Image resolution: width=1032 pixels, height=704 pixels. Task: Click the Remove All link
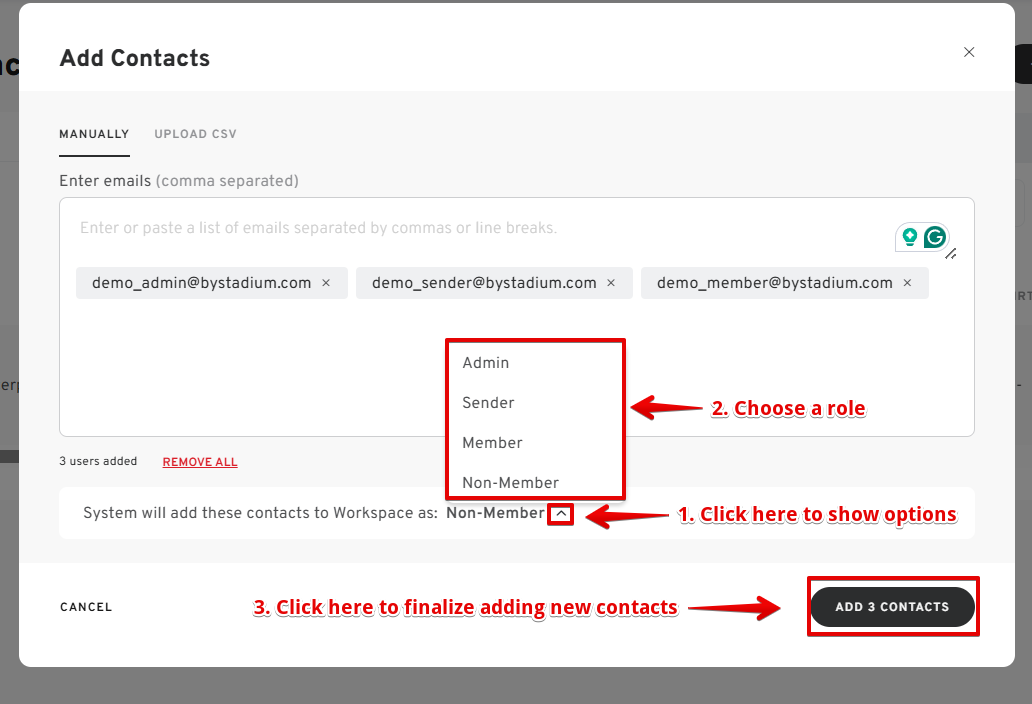point(200,462)
